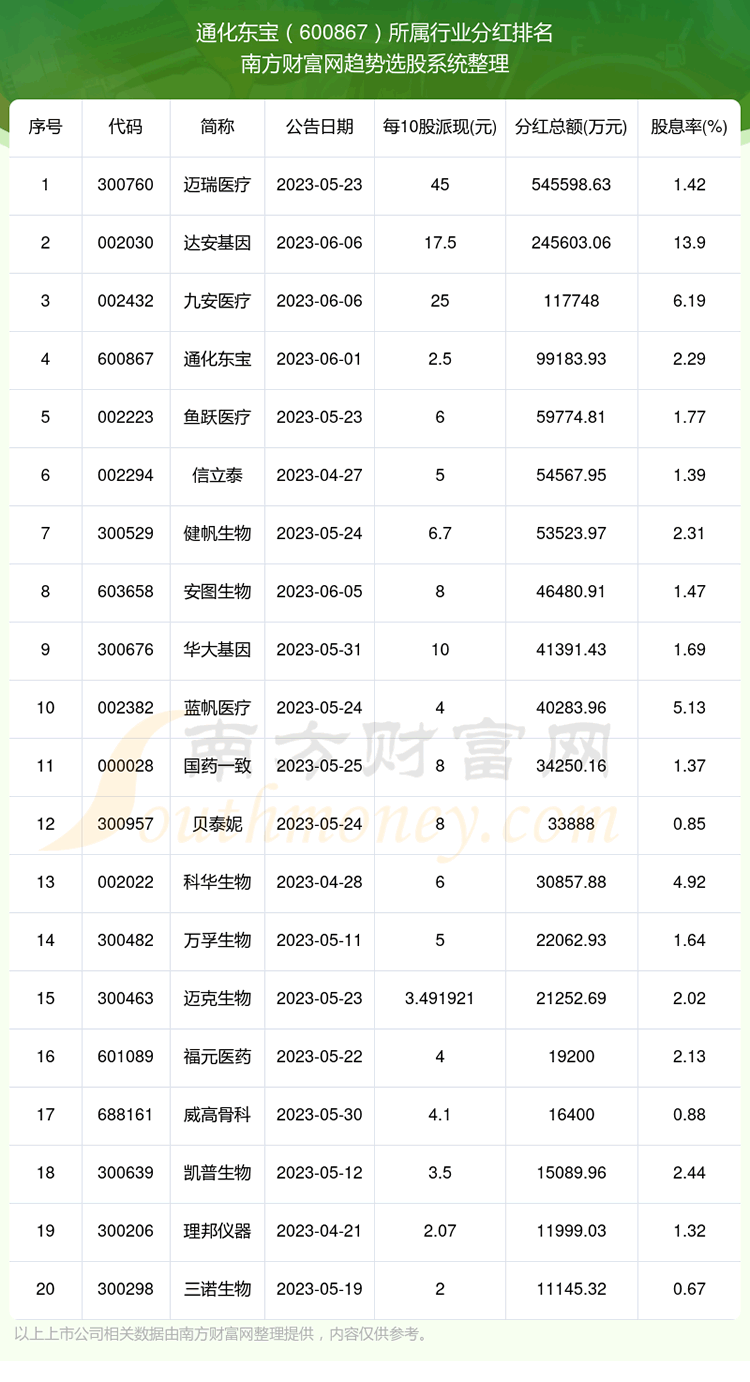
Task: Click the 代码 column header
Action: click(126, 127)
